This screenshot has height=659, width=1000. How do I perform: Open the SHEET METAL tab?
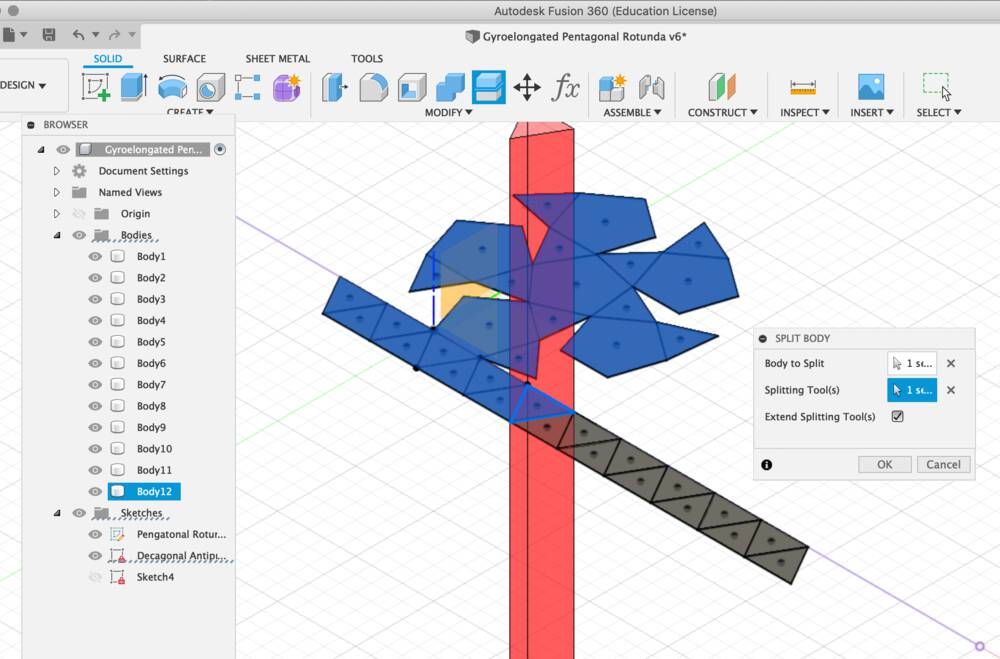pyautogui.click(x=278, y=58)
